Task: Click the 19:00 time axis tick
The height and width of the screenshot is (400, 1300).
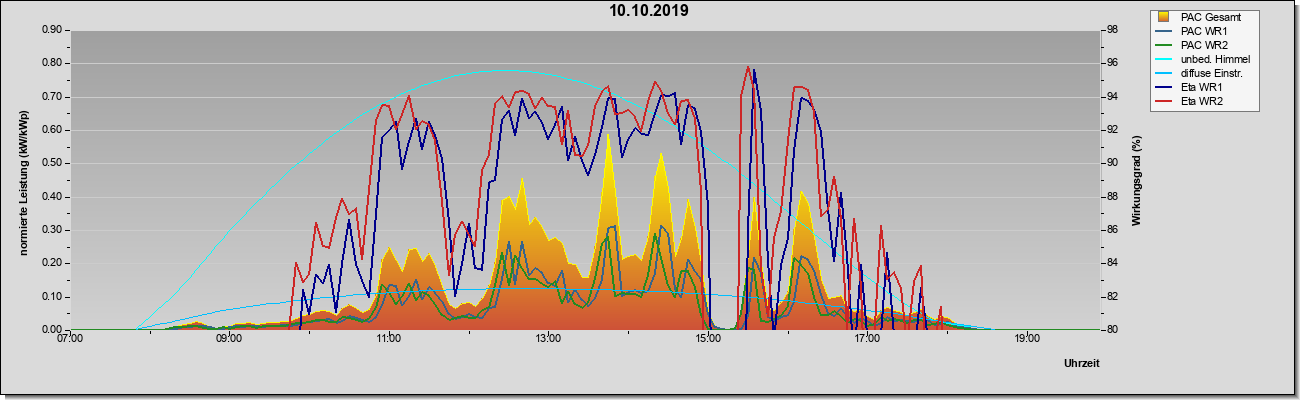Action: click(1026, 340)
